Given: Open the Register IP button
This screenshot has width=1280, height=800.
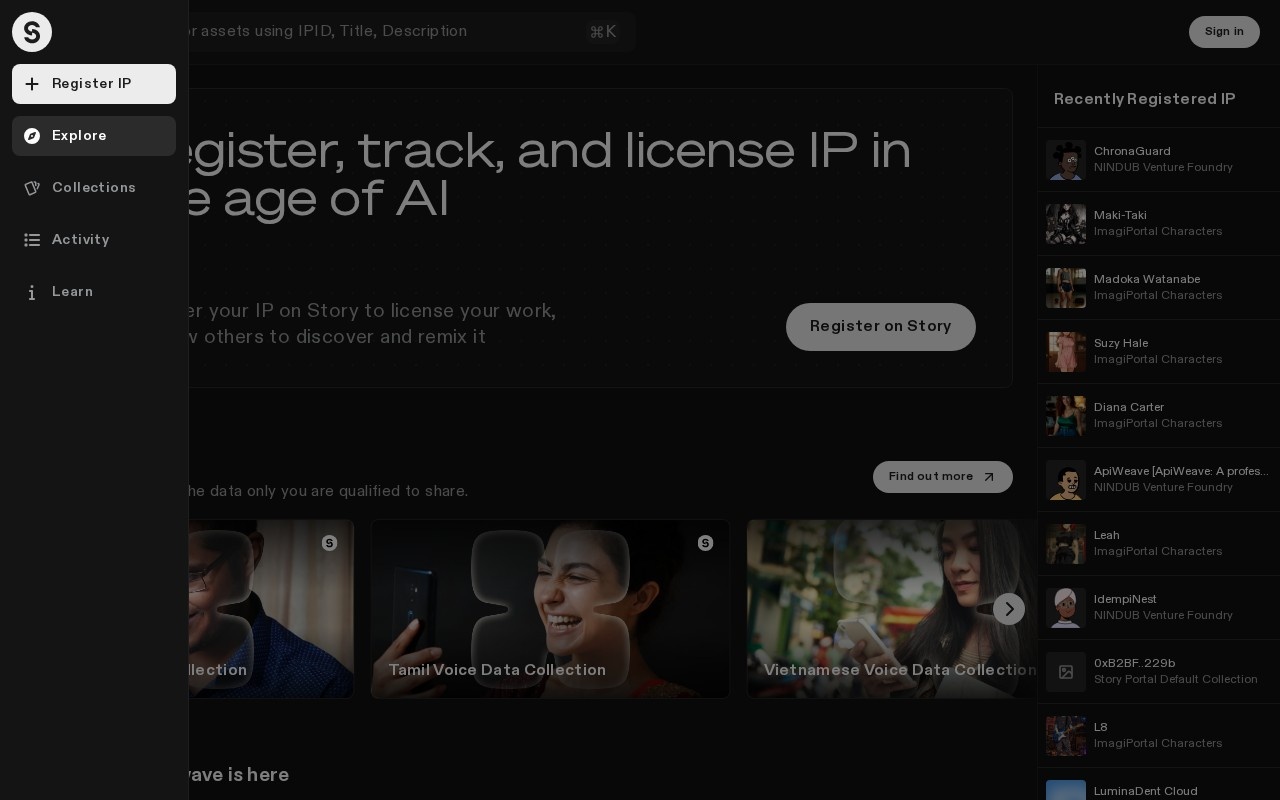Looking at the screenshot, I should [94, 84].
